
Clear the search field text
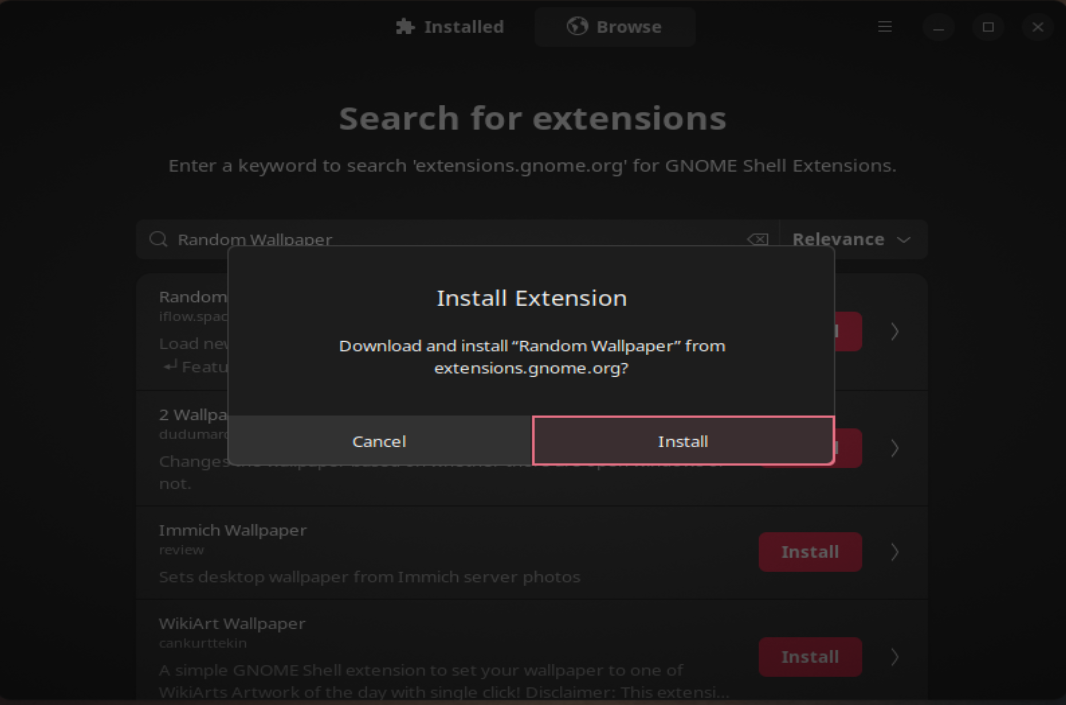(x=757, y=239)
